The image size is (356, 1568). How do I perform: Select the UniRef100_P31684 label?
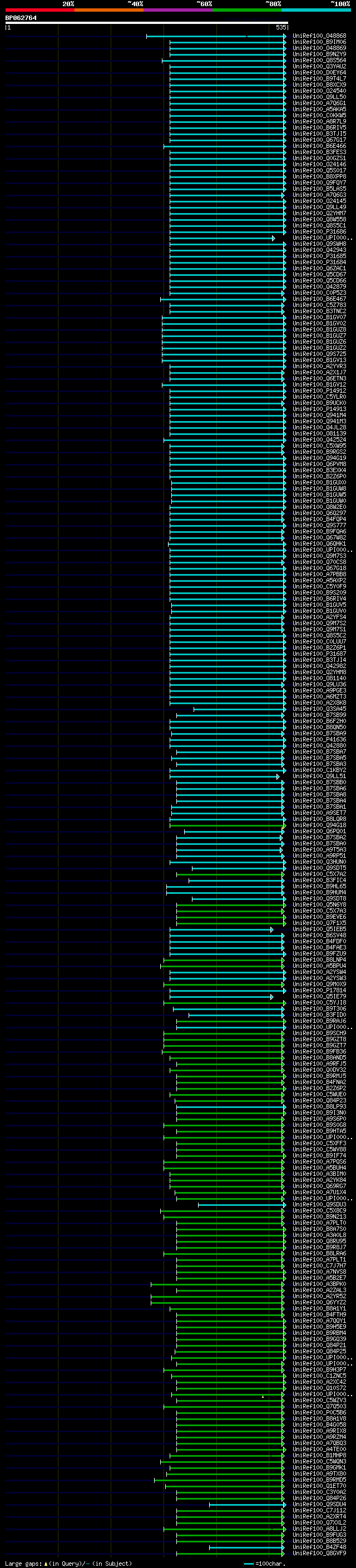[x=319, y=263]
